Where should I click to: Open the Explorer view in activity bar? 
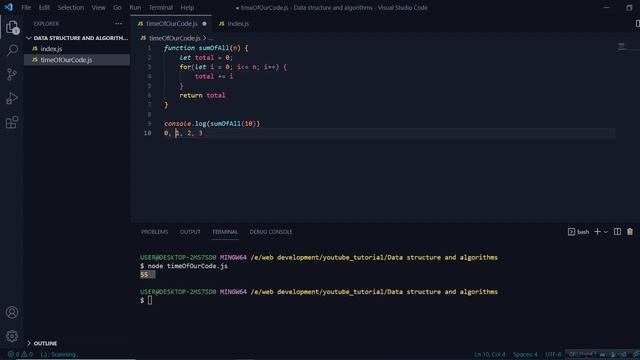12,27
